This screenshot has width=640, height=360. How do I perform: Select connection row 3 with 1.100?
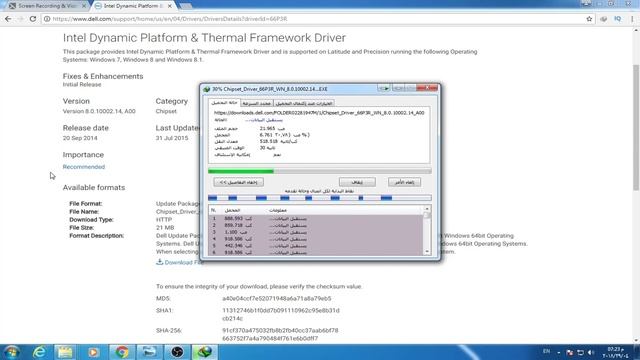(316, 232)
